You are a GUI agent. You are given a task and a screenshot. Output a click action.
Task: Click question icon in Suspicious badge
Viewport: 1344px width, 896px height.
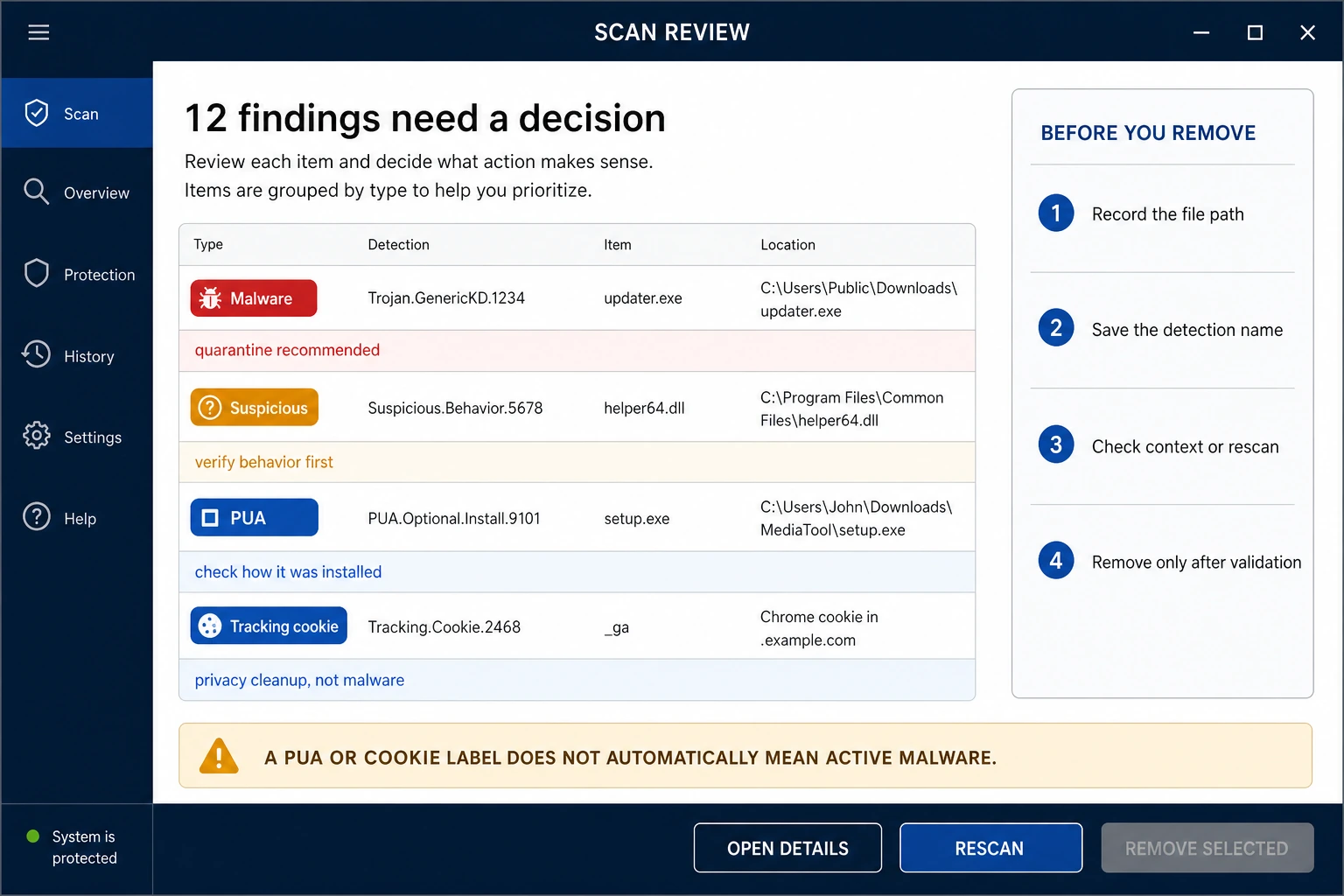pos(210,408)
